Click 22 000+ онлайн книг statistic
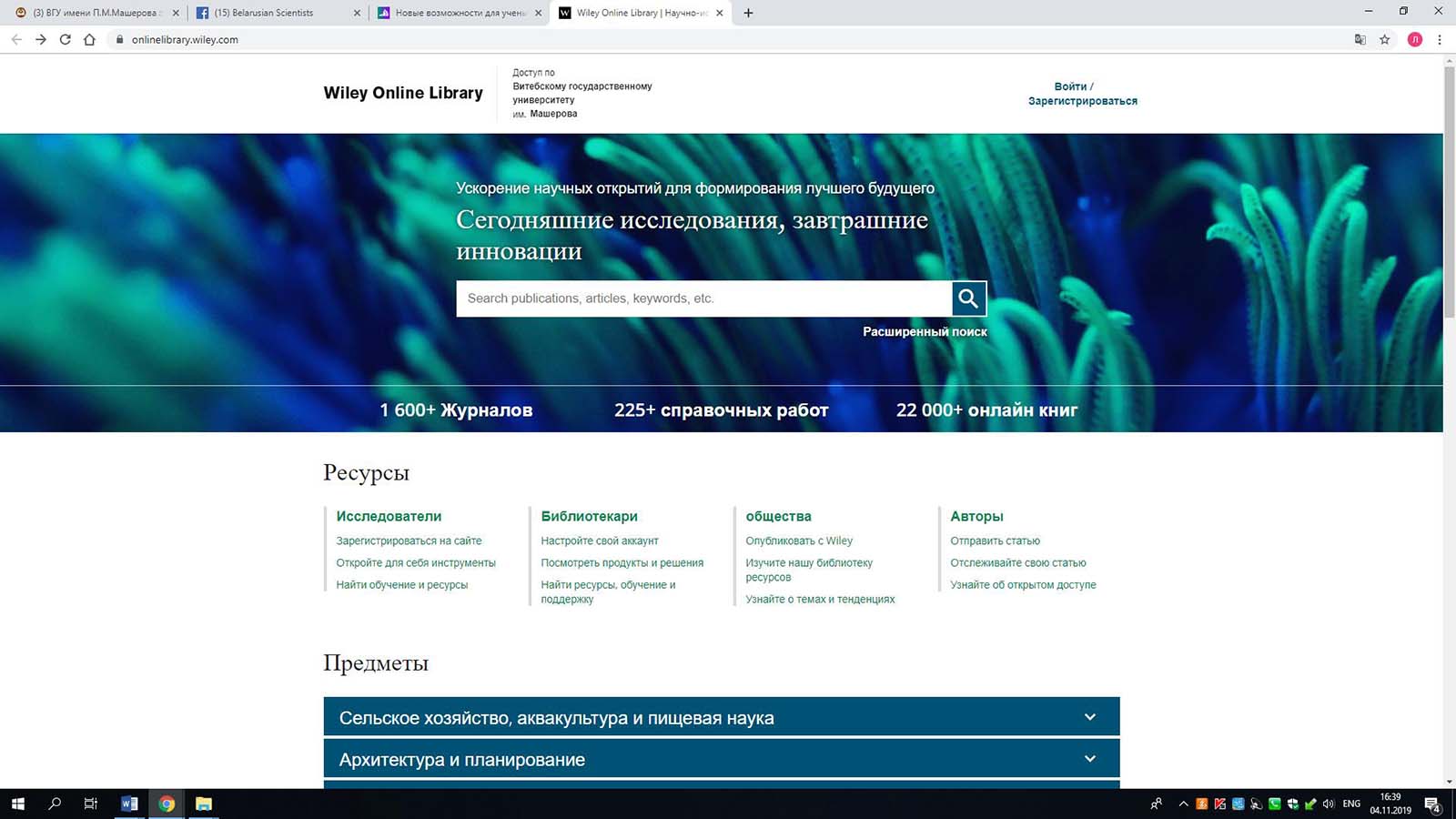The height and width of the screenshot is (819, 1456). click(986, 410)
